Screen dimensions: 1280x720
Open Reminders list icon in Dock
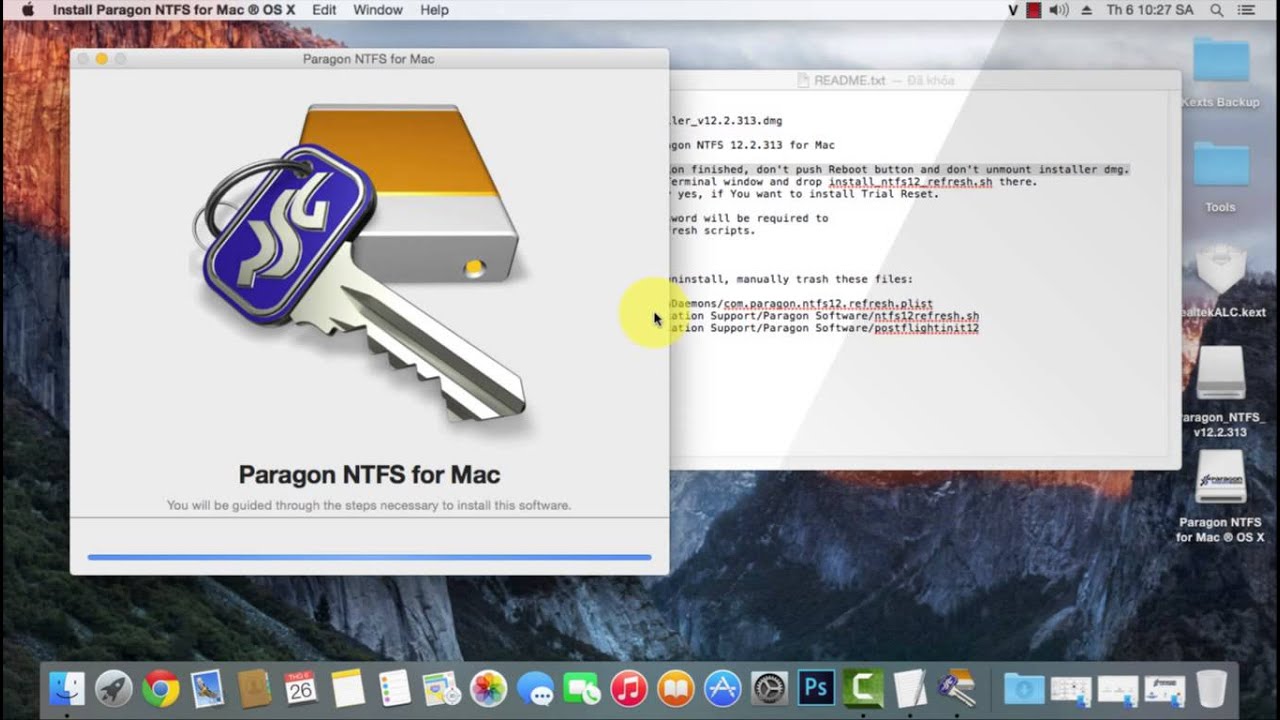pos(394,688)
